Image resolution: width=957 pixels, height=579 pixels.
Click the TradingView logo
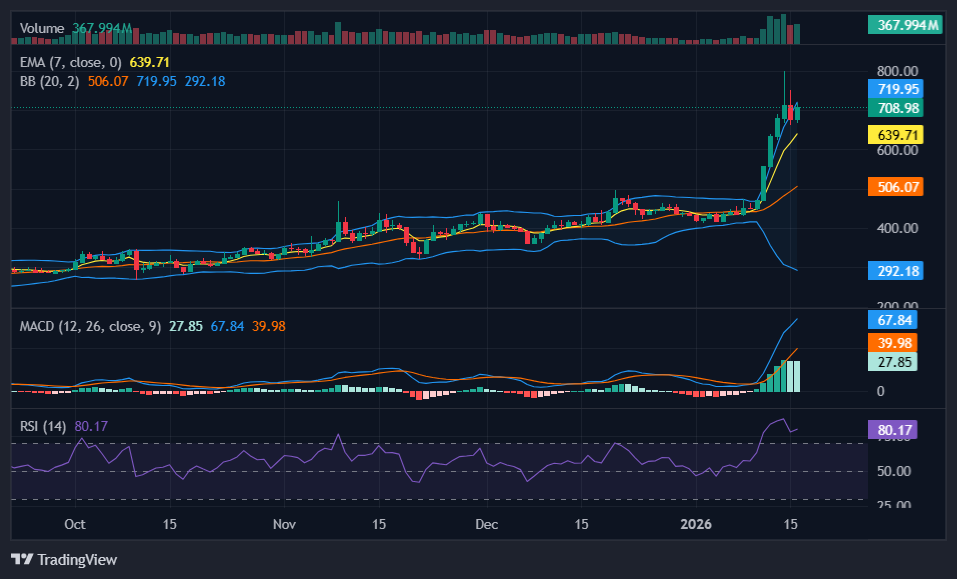64,559
